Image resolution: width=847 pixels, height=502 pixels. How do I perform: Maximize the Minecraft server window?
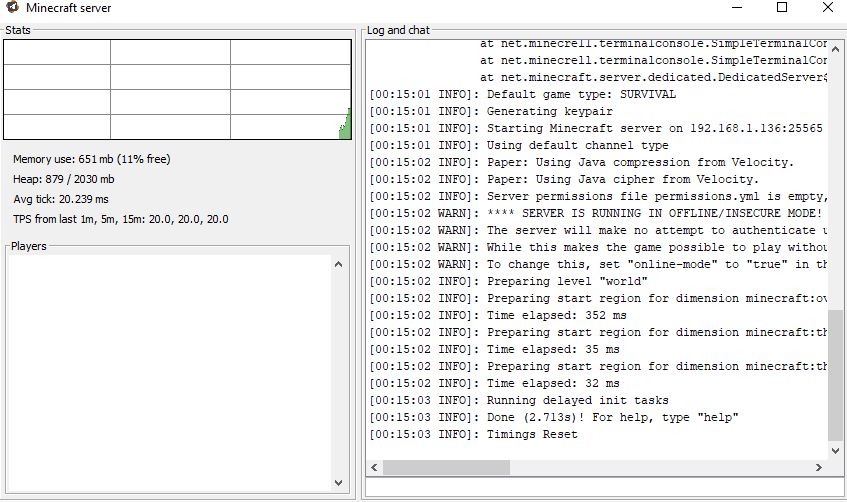point(782,8)
